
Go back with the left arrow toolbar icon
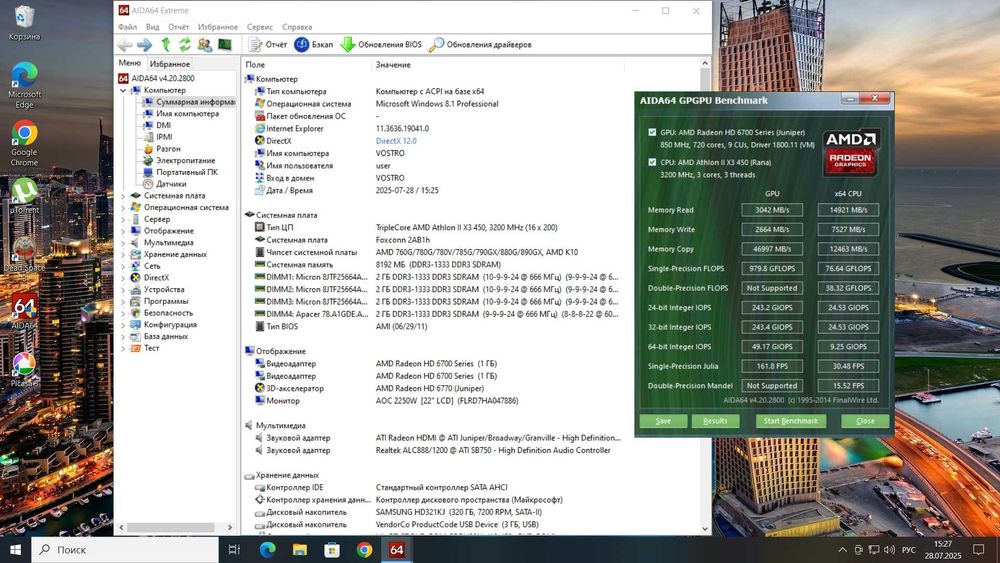click(125, 45)
